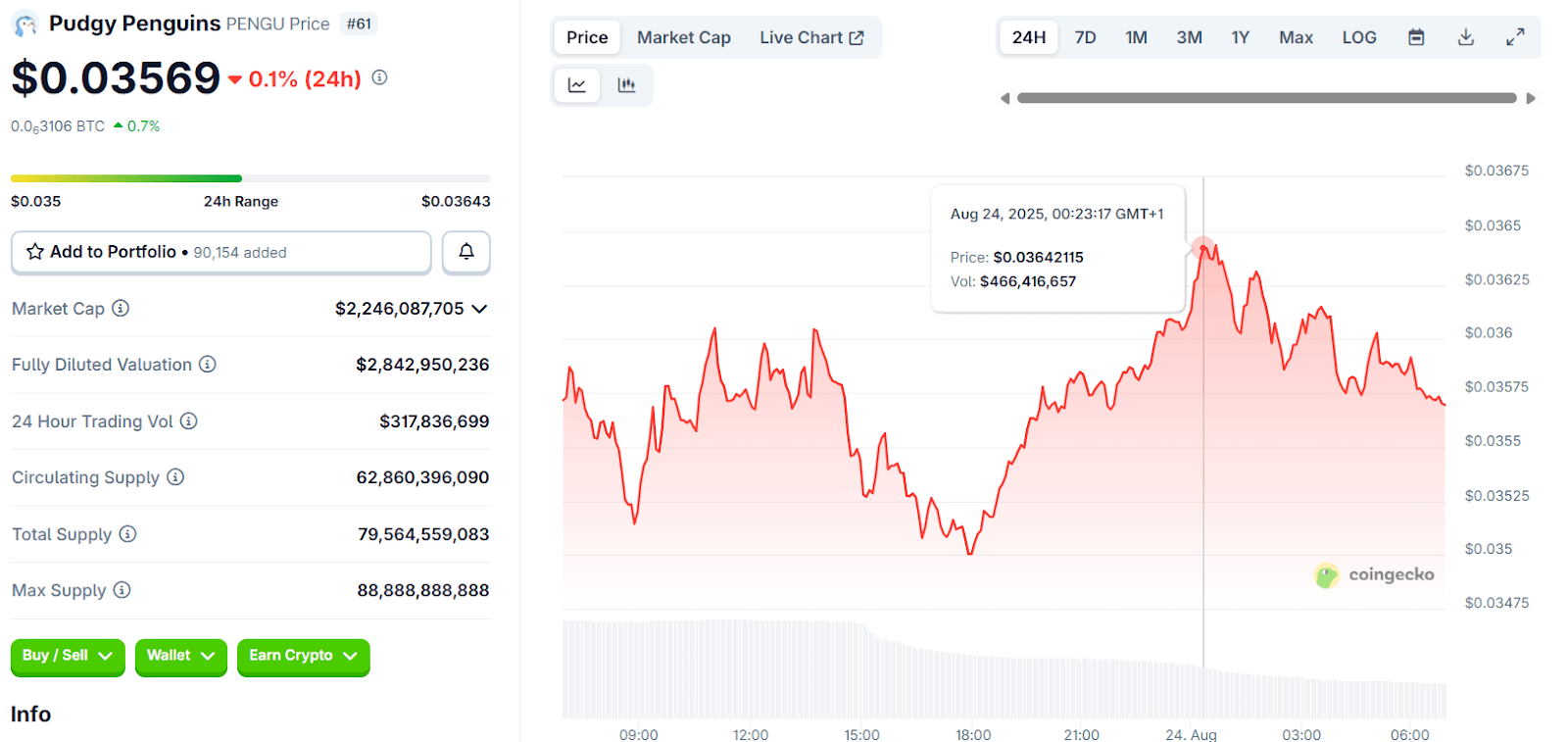
Task: Open the Buy / Sell dropdown
Action: point(68,656)
